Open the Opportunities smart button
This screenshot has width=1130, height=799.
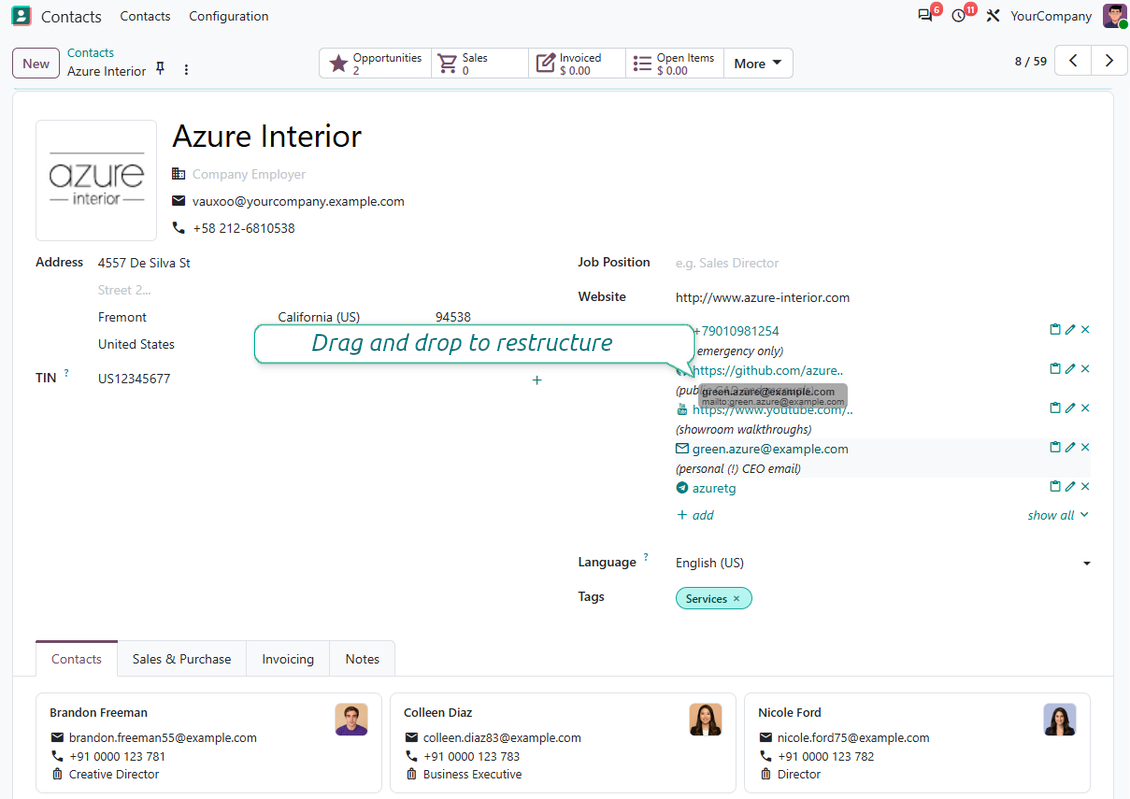[375, 63]
